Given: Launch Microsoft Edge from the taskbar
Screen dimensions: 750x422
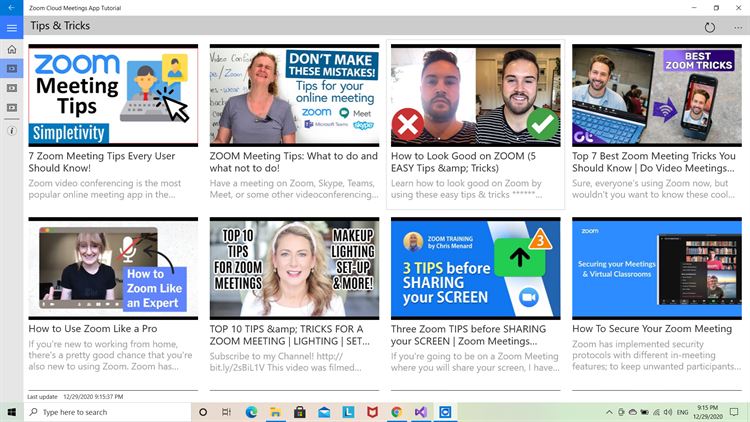Looking at the screenshot, I should pyautogui.click(x=251, y=412).
